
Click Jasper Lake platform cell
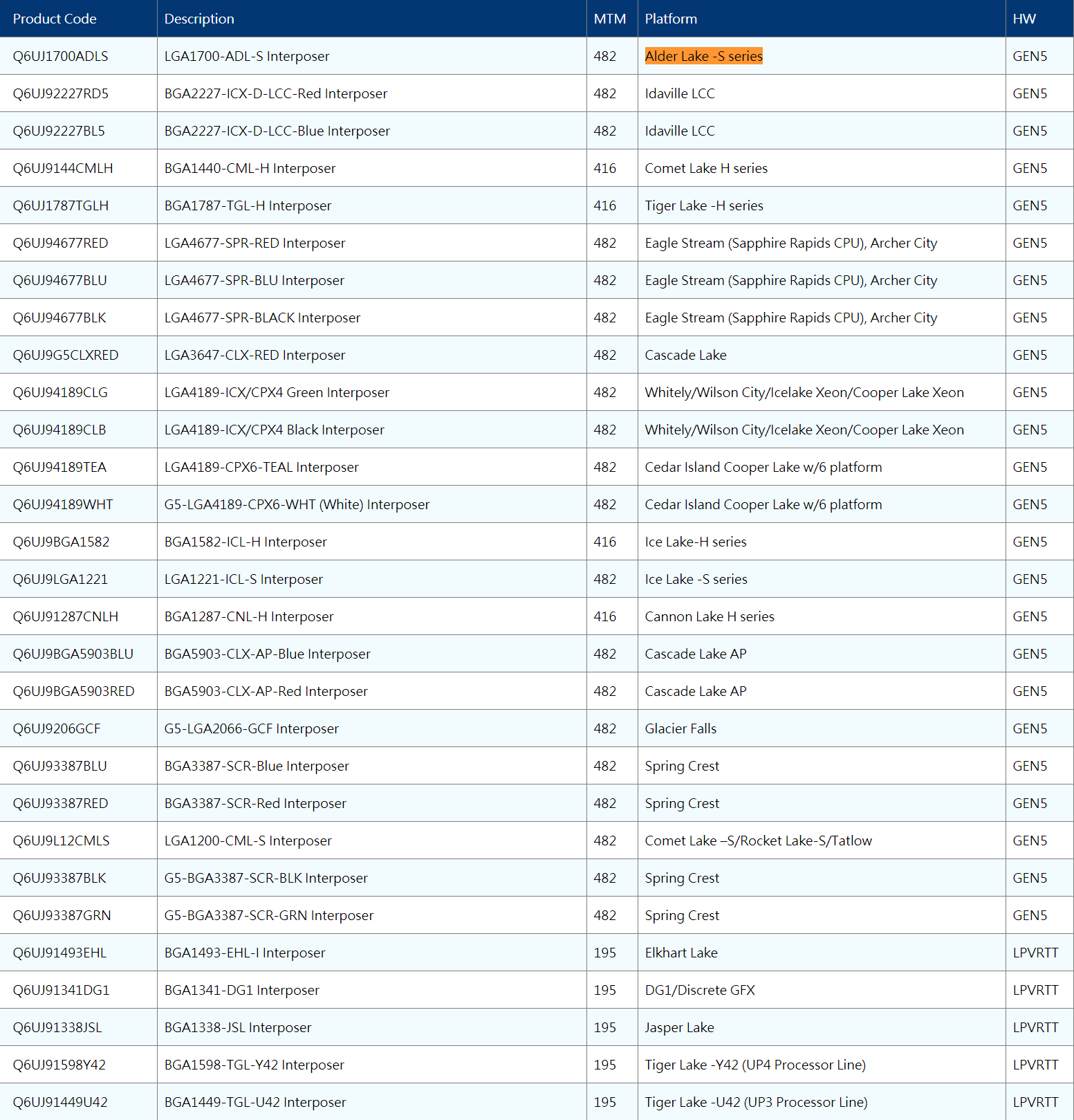(x=679, y=1027)
